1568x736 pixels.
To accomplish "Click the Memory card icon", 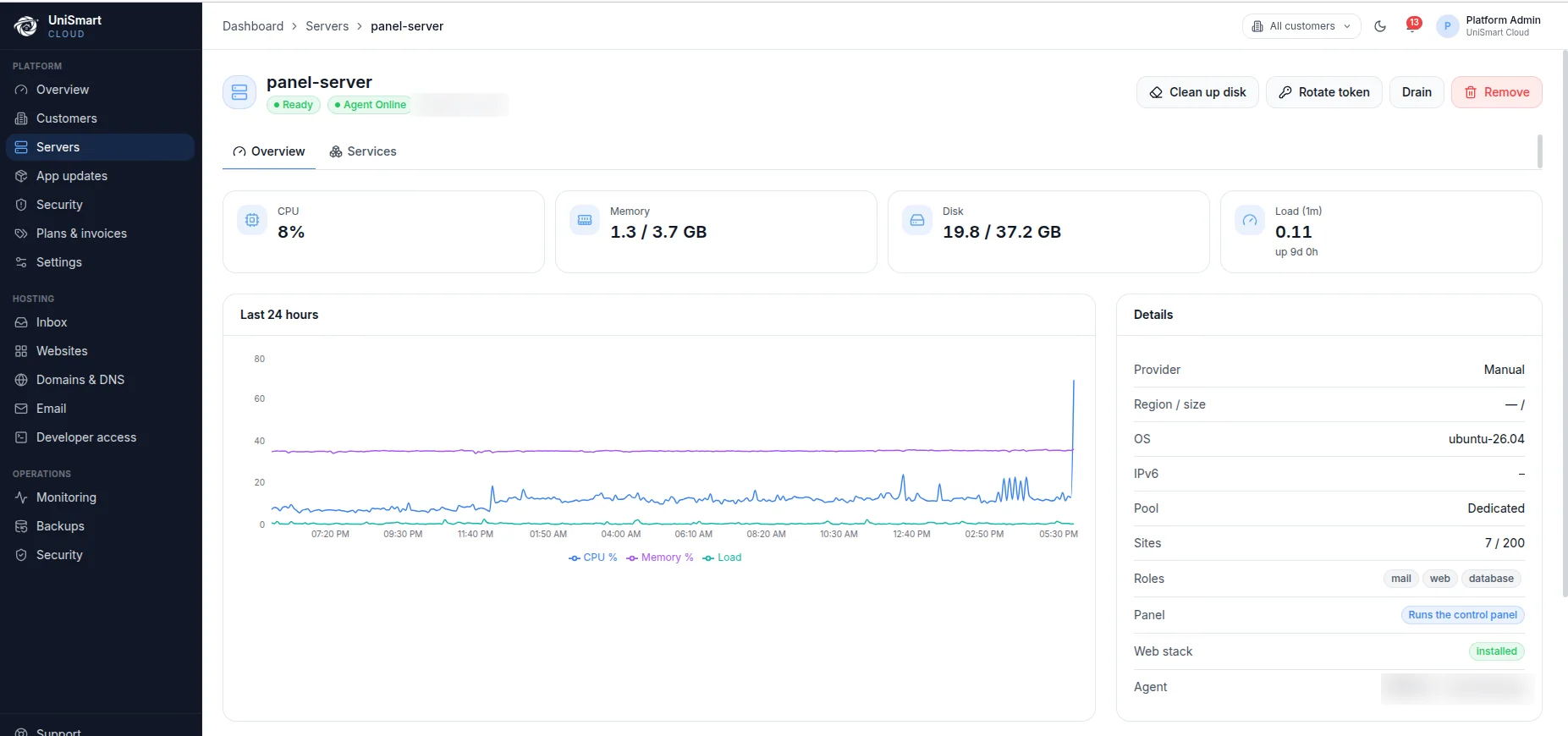I will (x=585, y=220).
